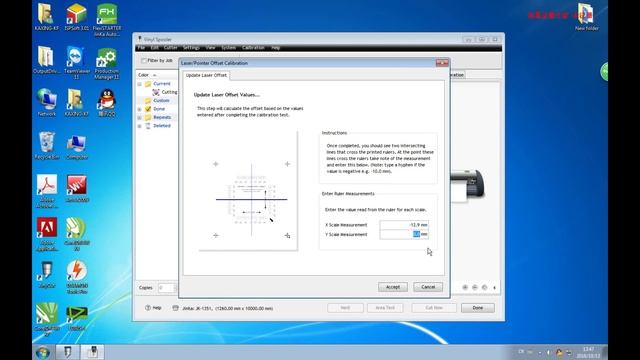Click the Cancel button in calibration dialog
This screenshot has width=640, height=360.
[x=428, y=287]
